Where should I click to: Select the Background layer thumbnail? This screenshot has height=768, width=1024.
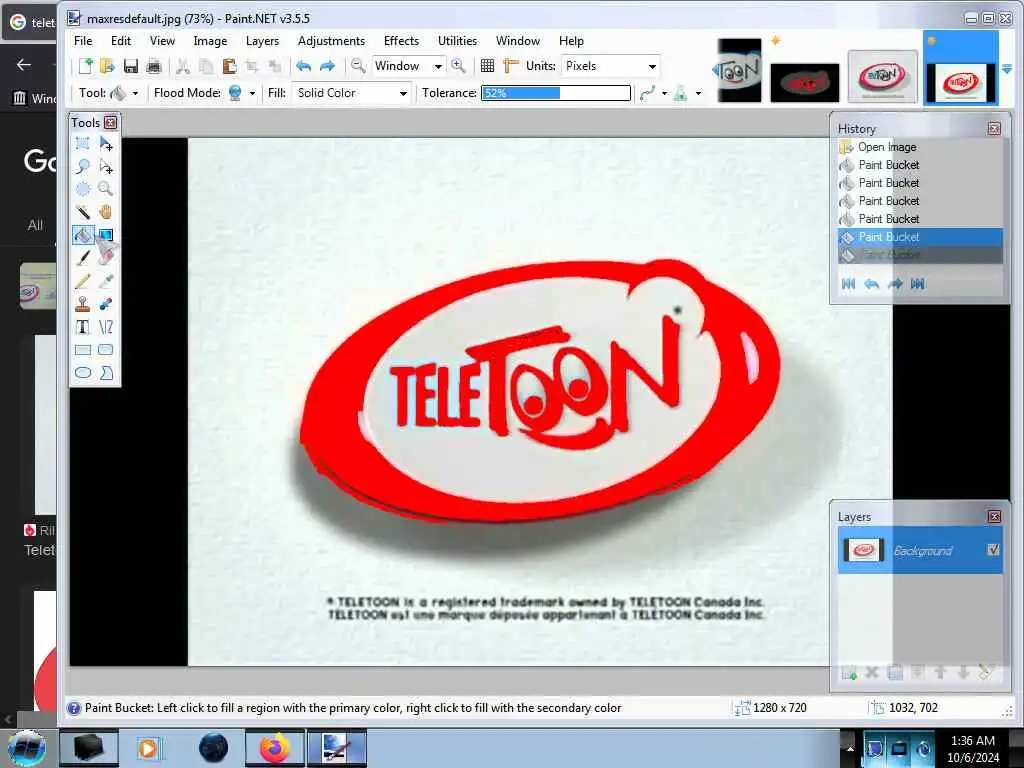[x=863, y=550]
